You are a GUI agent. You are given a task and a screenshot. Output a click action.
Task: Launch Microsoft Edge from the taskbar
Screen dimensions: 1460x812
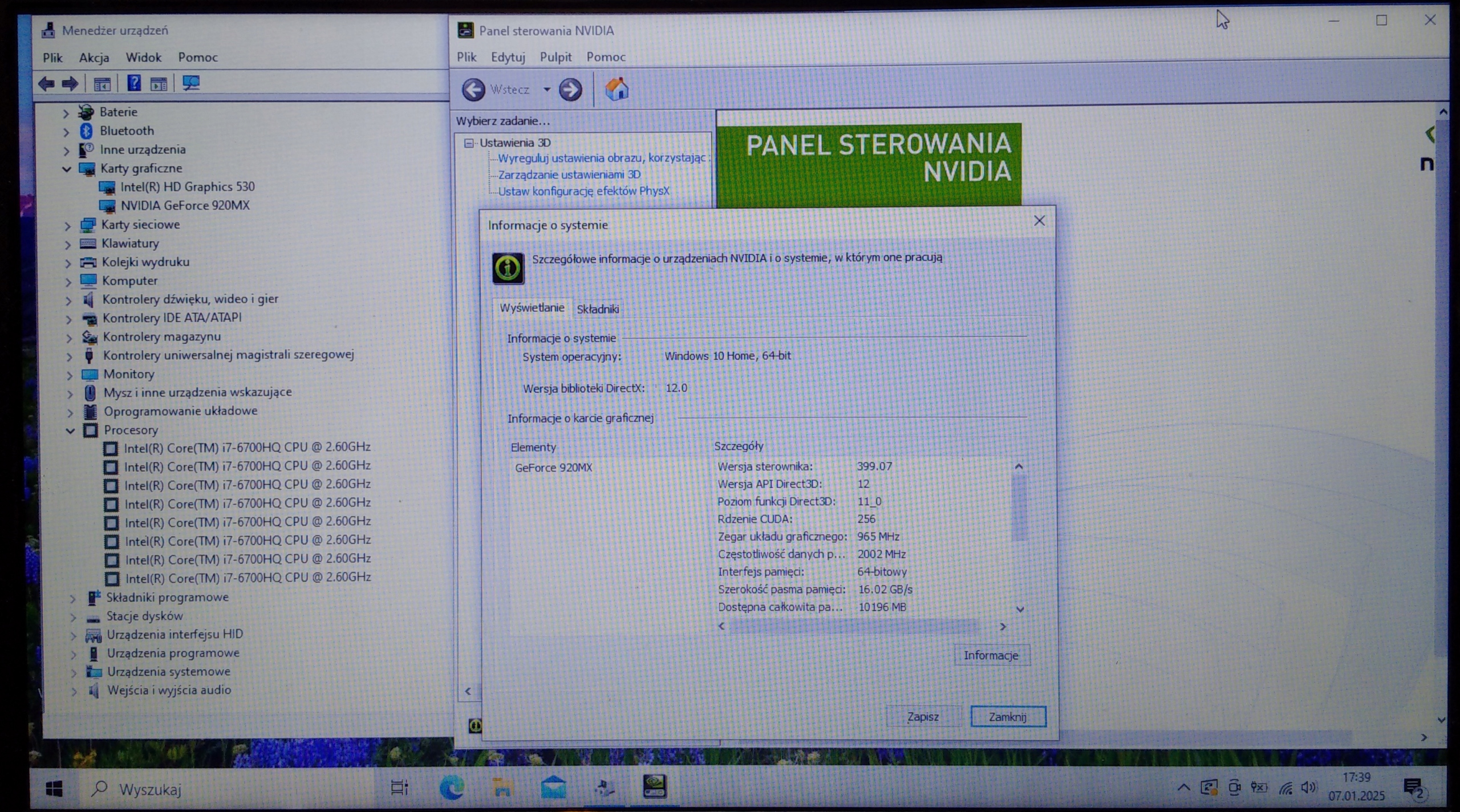[452, 788]
